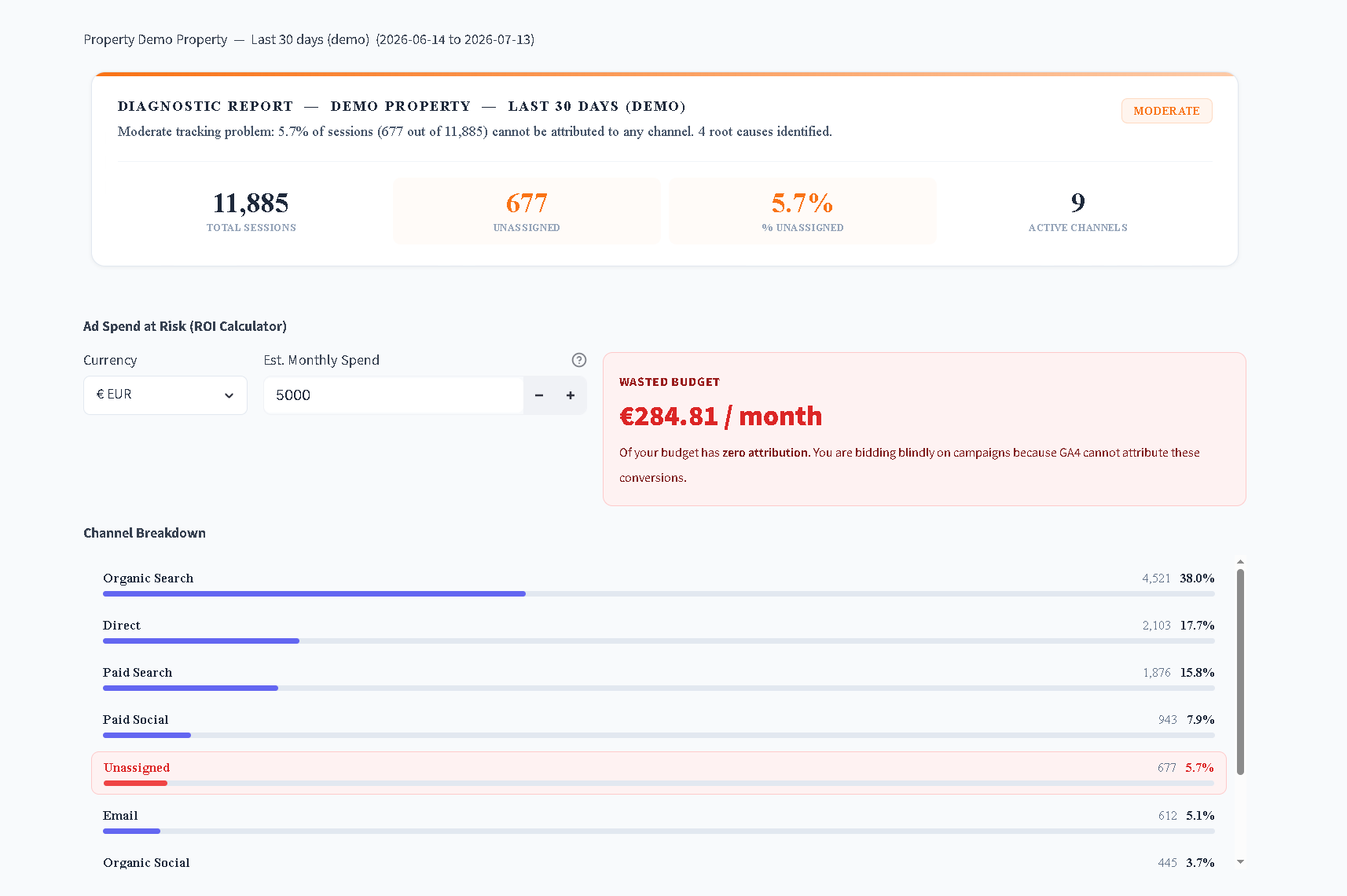Click the Total Sessions 11,885 metric

[x=251, y=211]
